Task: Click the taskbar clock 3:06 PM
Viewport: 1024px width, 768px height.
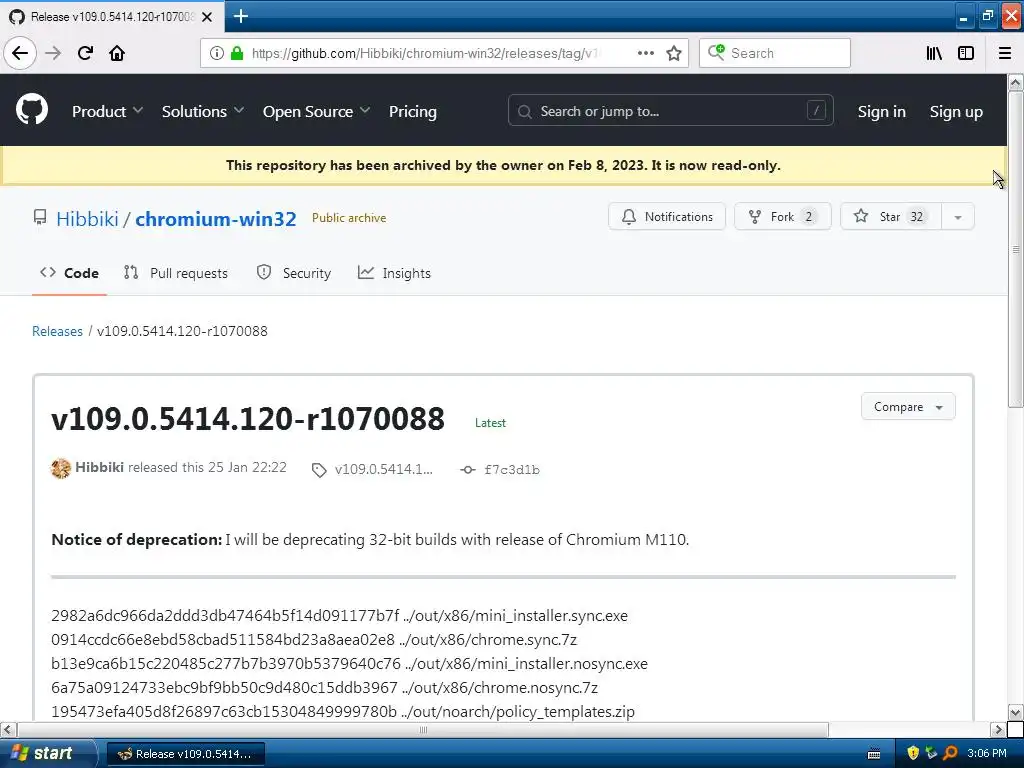Action: (x=987, y=754)
